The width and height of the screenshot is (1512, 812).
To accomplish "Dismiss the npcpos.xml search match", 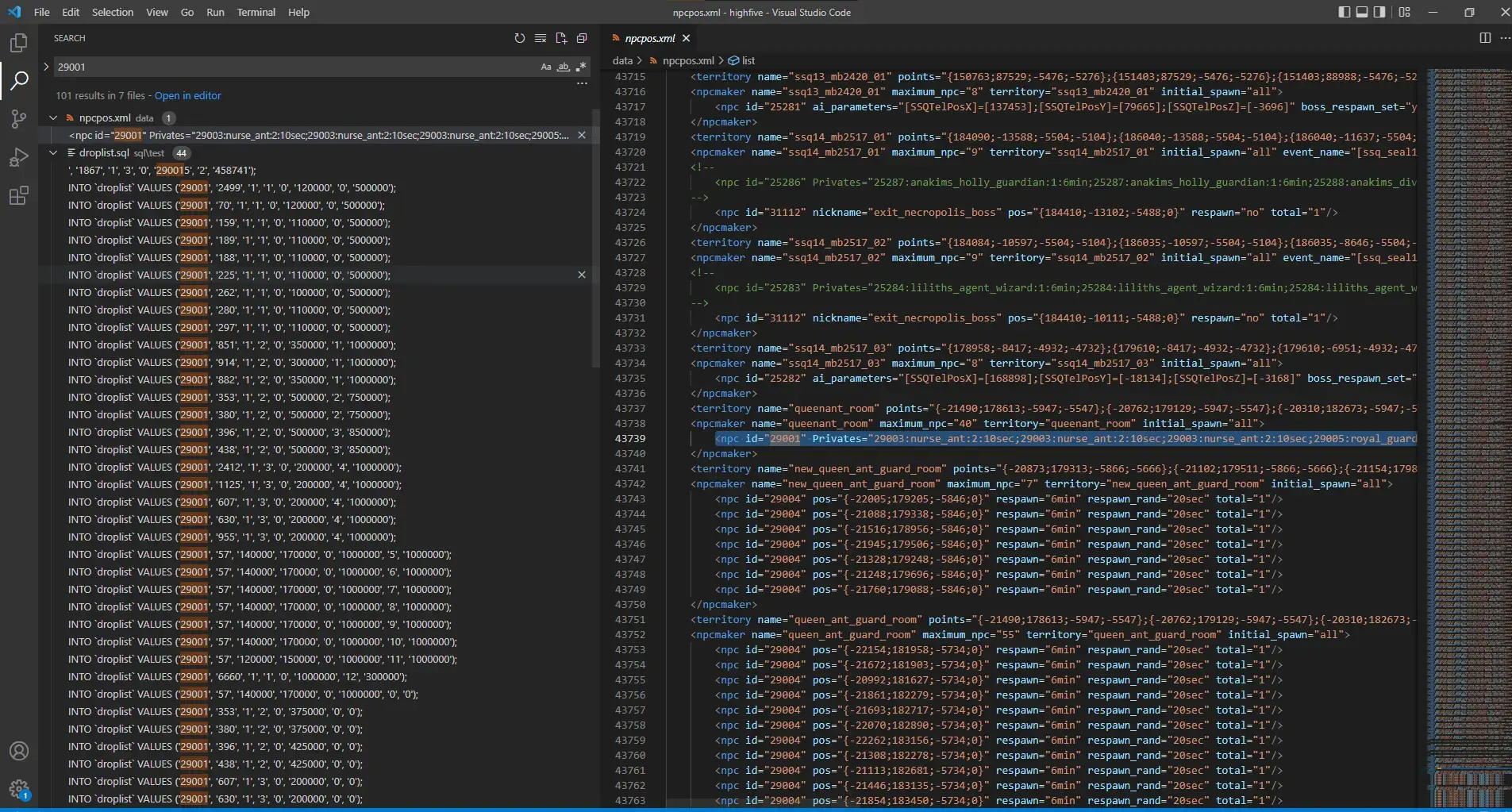I will click(582, 135).
